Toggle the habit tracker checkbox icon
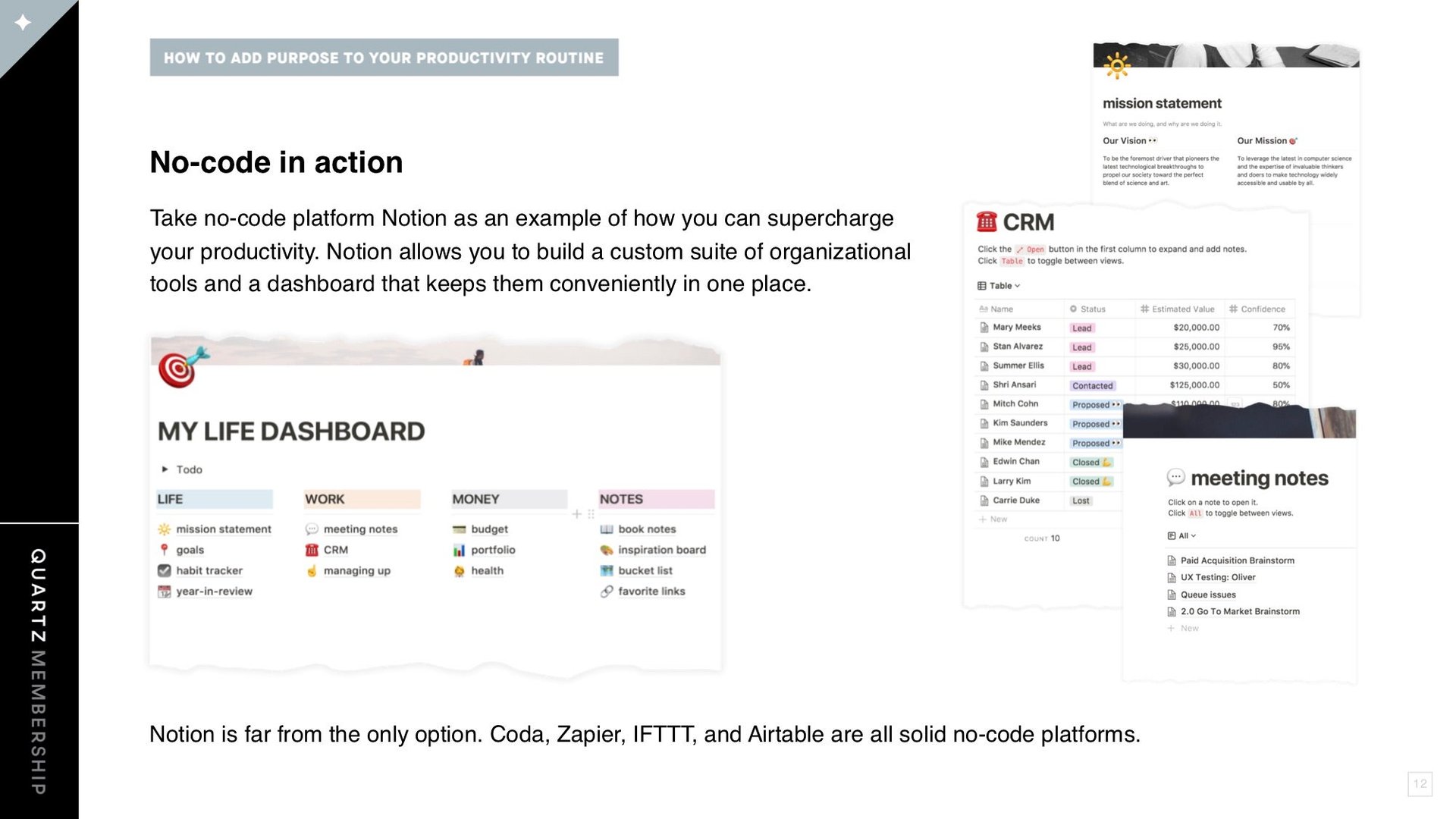This screenshot has height=819, width=1456. [x=164, y=570]
